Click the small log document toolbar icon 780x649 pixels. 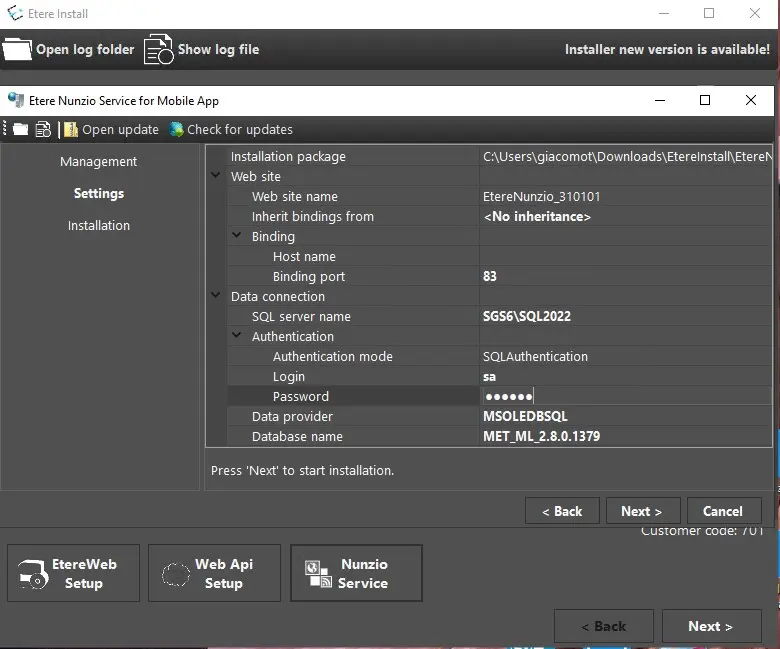(43, 129)
